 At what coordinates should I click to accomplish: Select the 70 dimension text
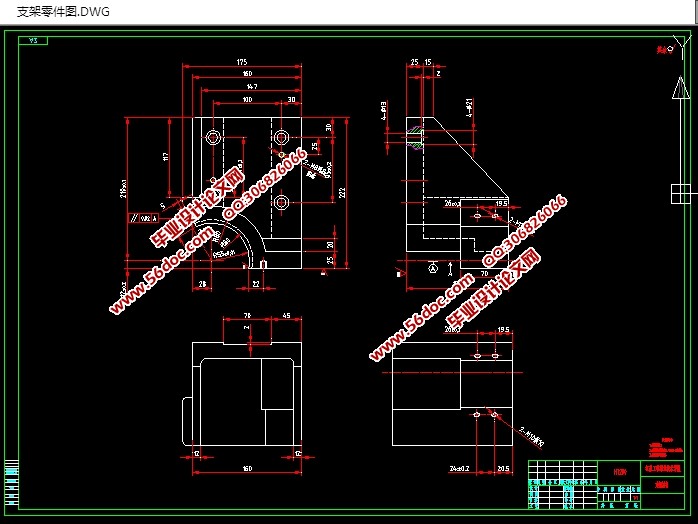tap(484, 273)
